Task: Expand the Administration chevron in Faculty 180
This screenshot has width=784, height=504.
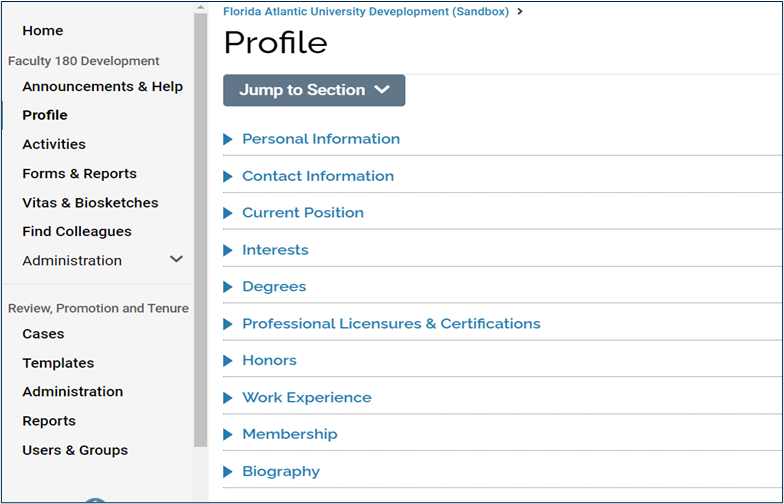Action: (x=177, y=260)
